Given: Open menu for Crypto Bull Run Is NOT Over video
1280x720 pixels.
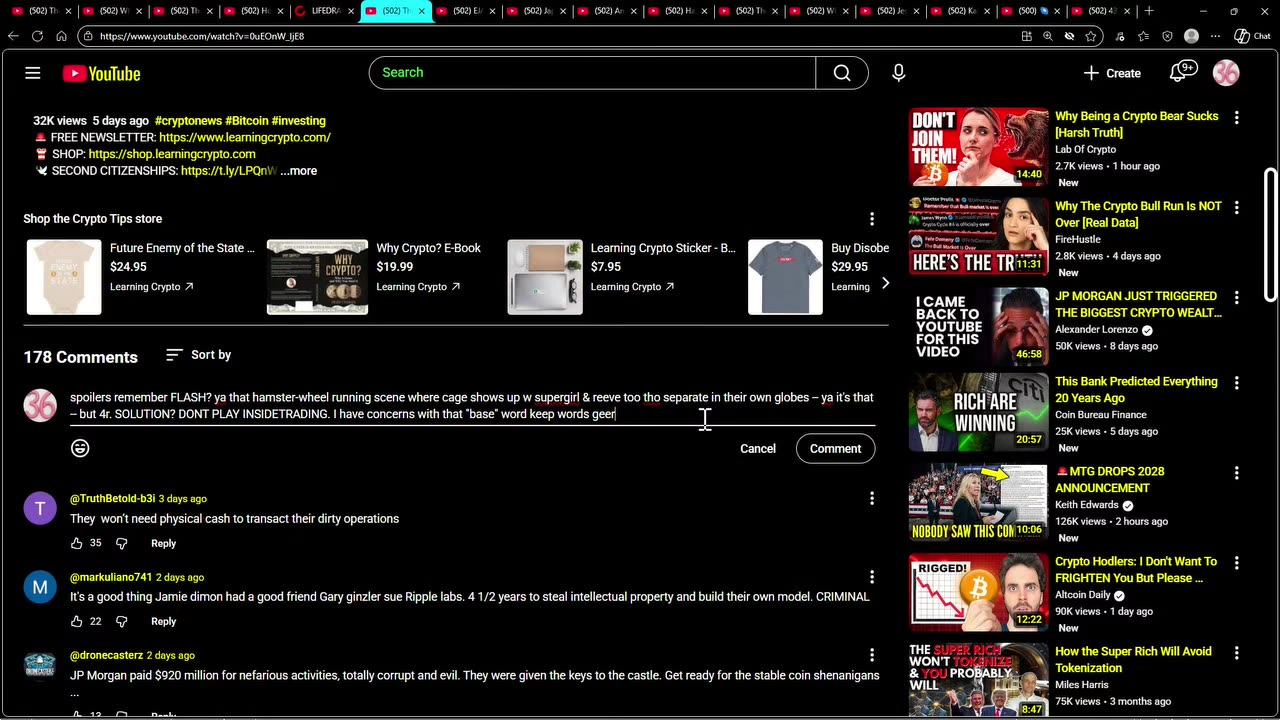Looking at the screenshot, I should click(x=1237, y=207).
